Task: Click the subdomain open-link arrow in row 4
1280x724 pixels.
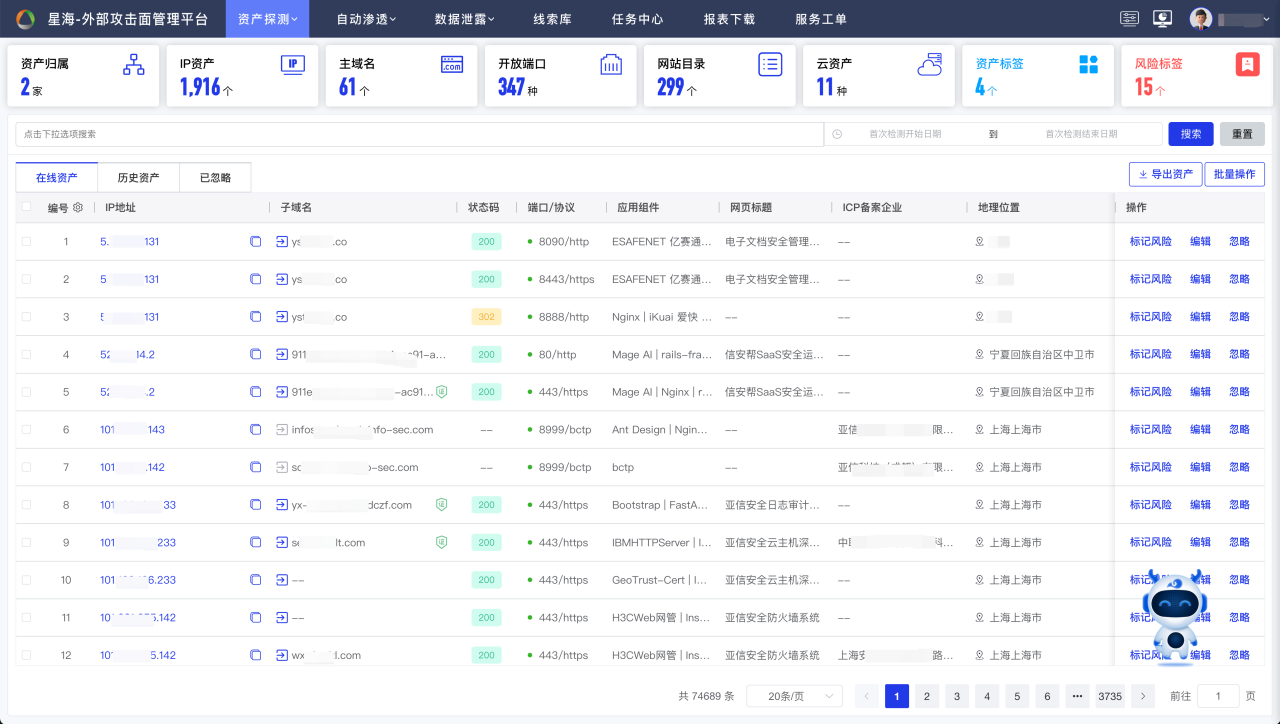Action: tap(282, 355)
